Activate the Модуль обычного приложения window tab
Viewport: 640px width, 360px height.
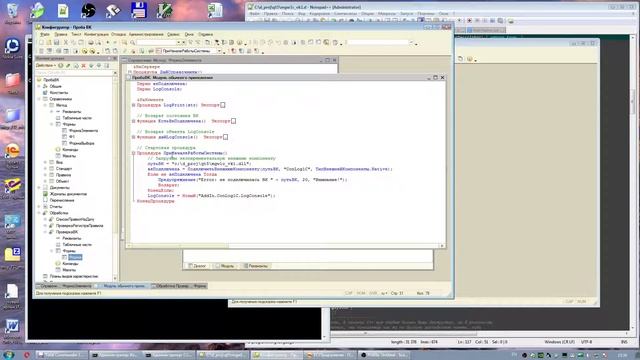(x=121, y=286)
